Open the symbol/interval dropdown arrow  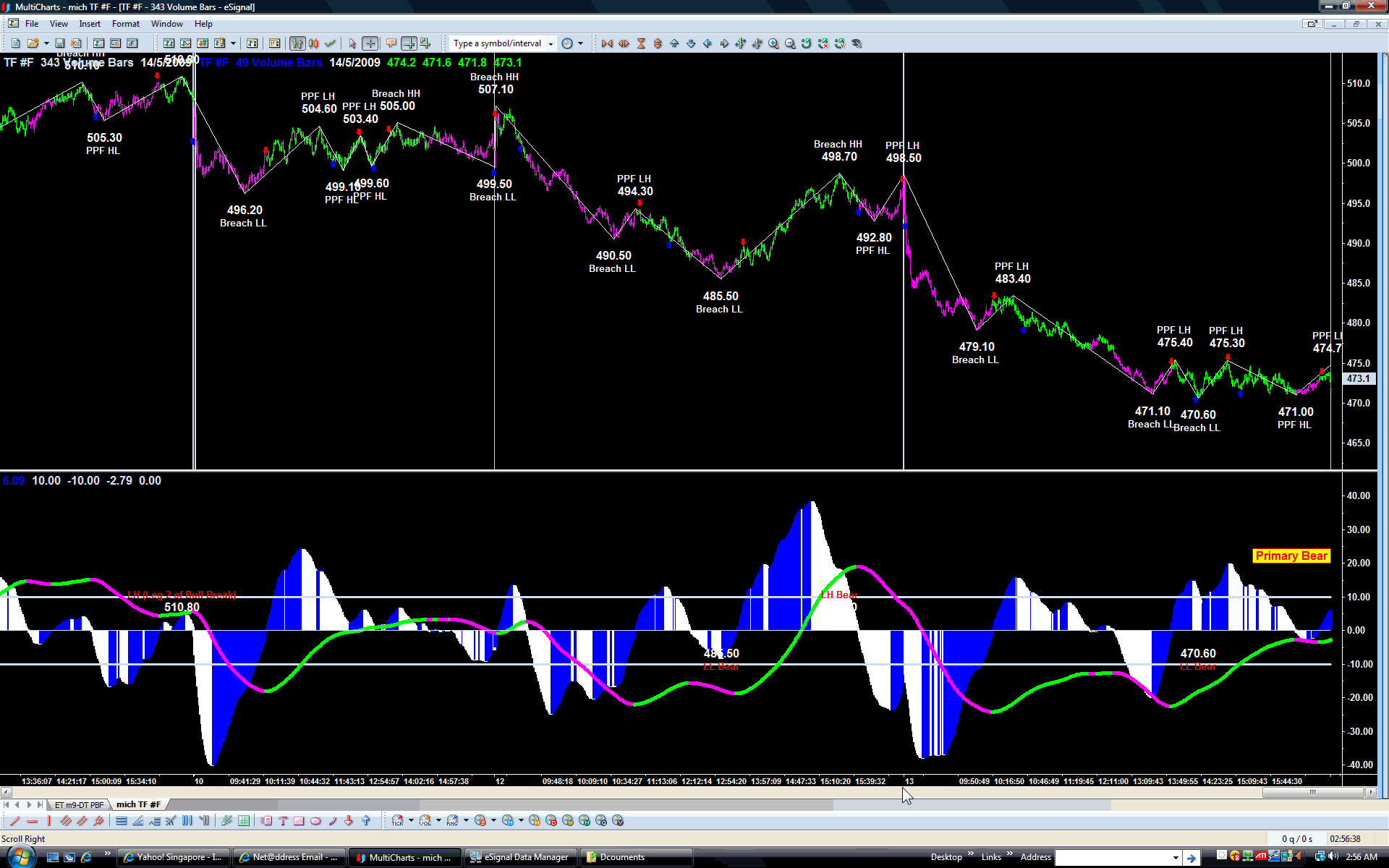click(x=551, y=43)
